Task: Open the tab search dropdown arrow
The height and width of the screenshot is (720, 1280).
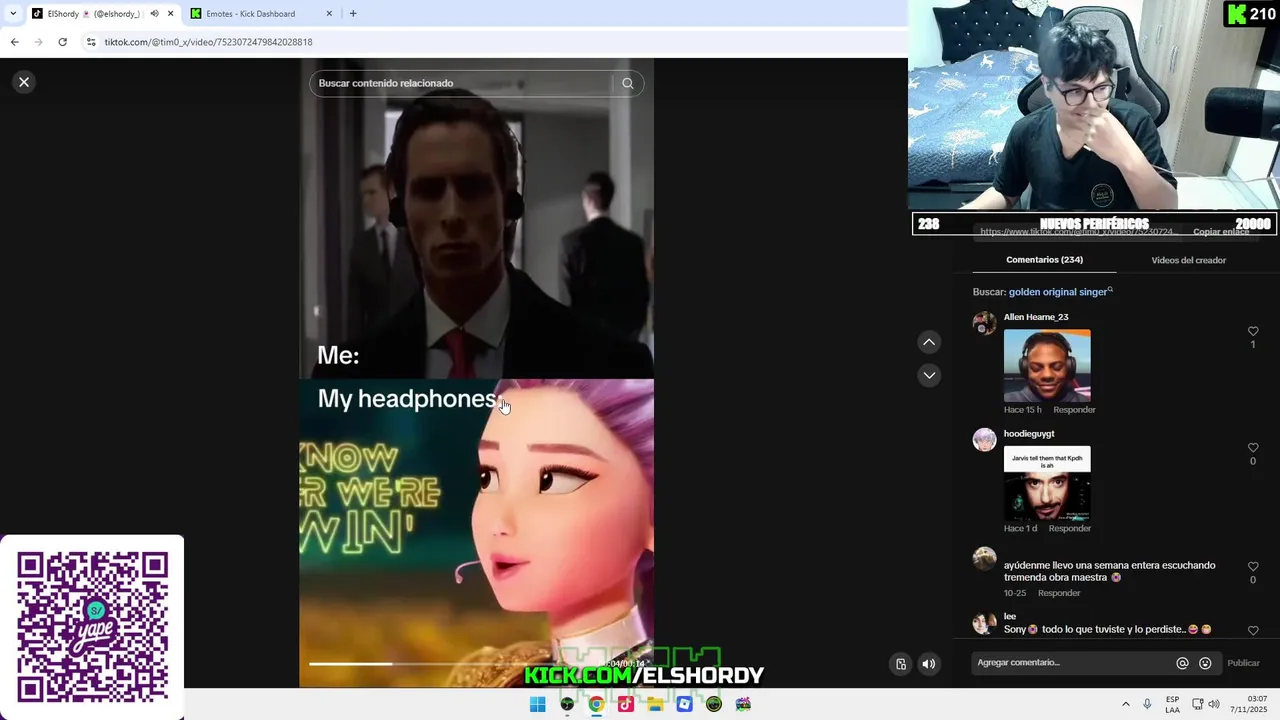Action: (x=13, y=14)
